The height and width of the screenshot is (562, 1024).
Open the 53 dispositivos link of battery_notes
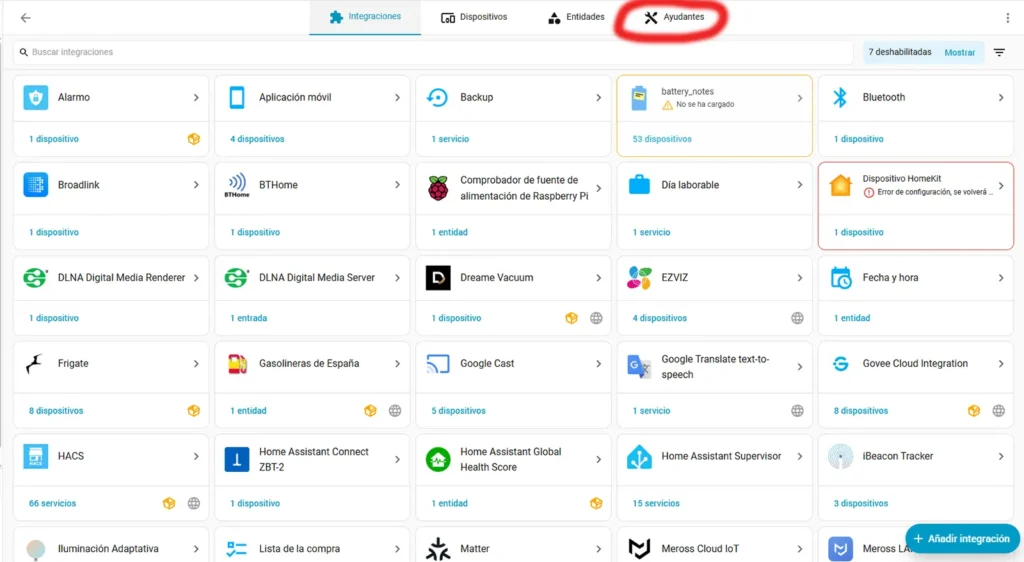662,139
